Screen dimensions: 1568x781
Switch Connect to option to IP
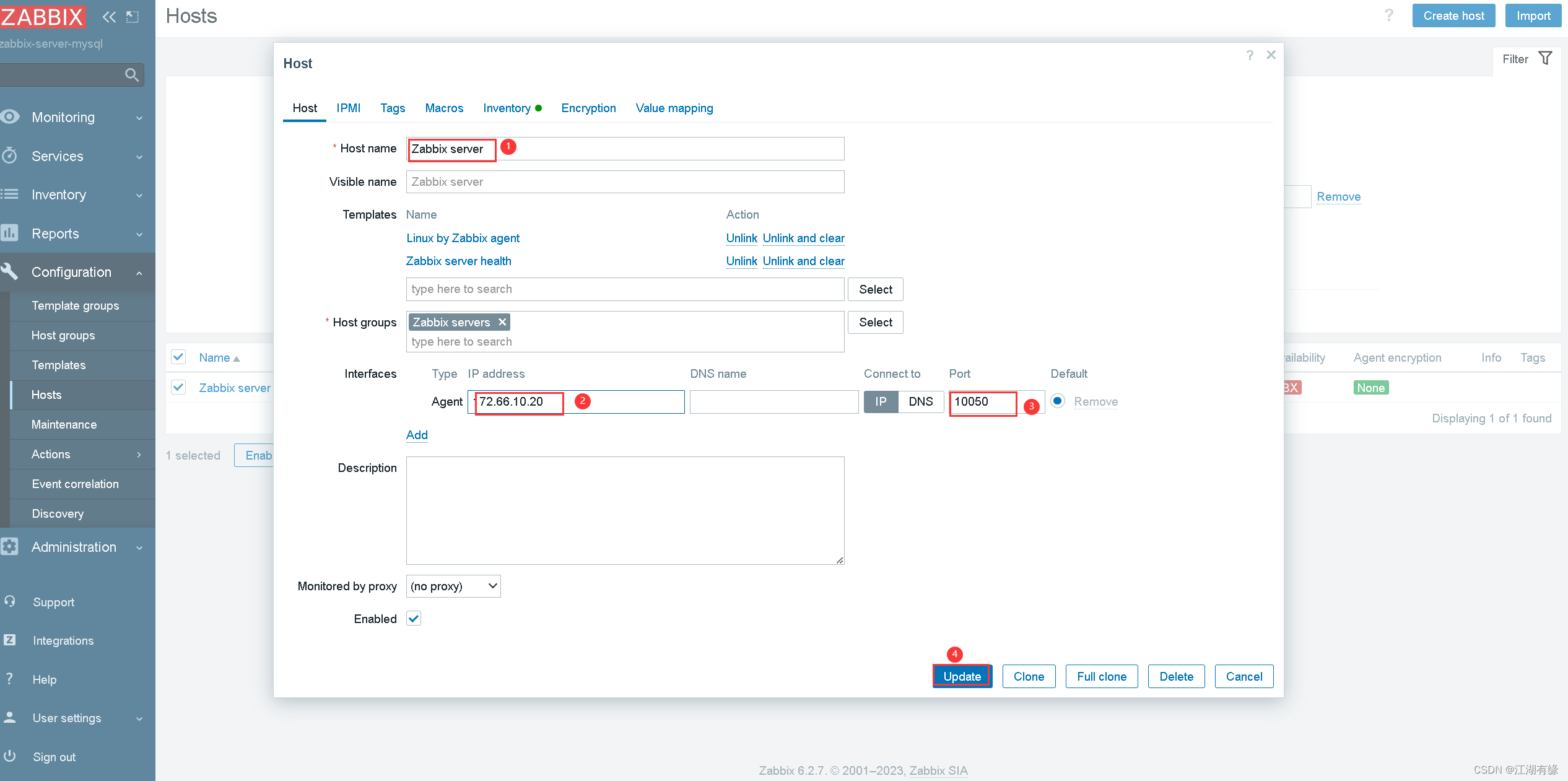(881, 401)
